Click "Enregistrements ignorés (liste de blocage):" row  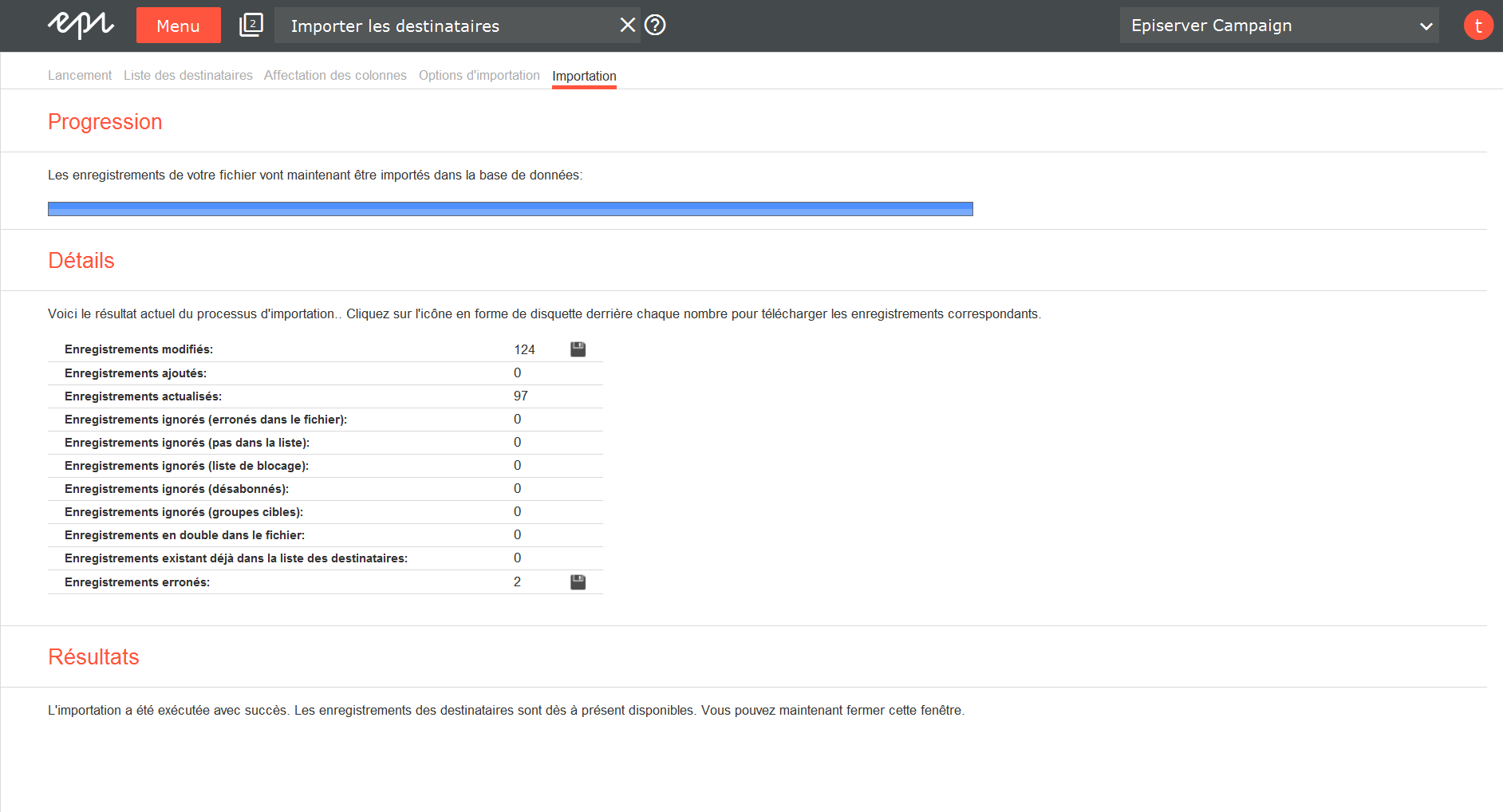tap(325, 466)
